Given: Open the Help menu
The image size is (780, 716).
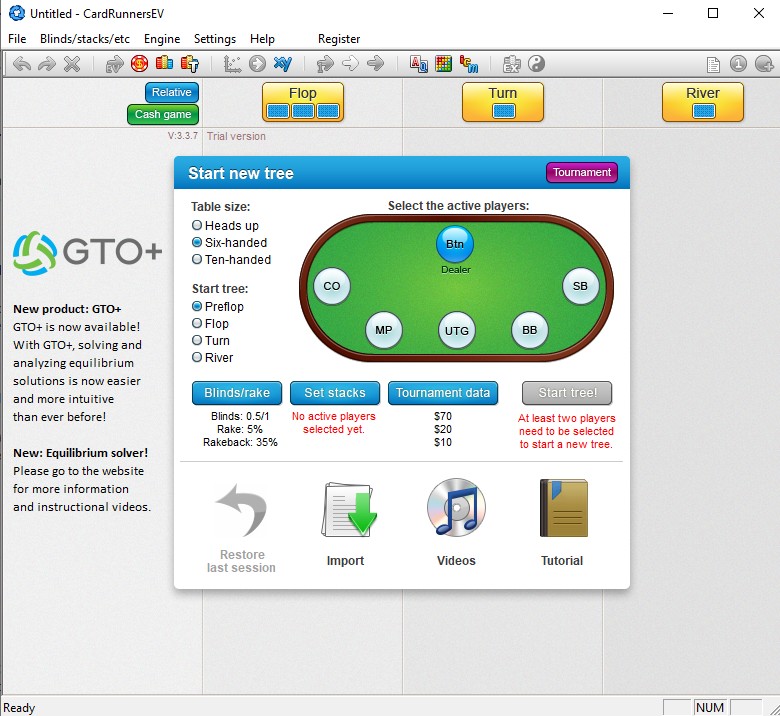Looking at the screenshot, I should tap(262, 39).
